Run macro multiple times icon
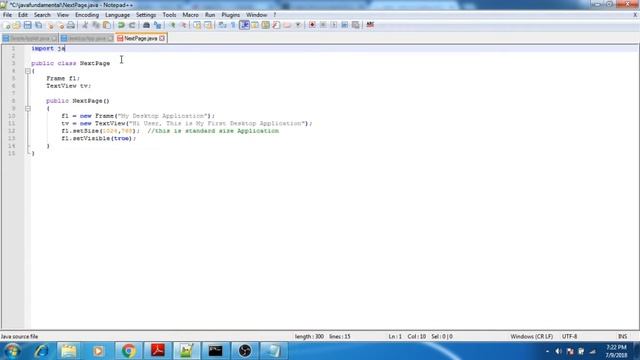 point(344,25)
